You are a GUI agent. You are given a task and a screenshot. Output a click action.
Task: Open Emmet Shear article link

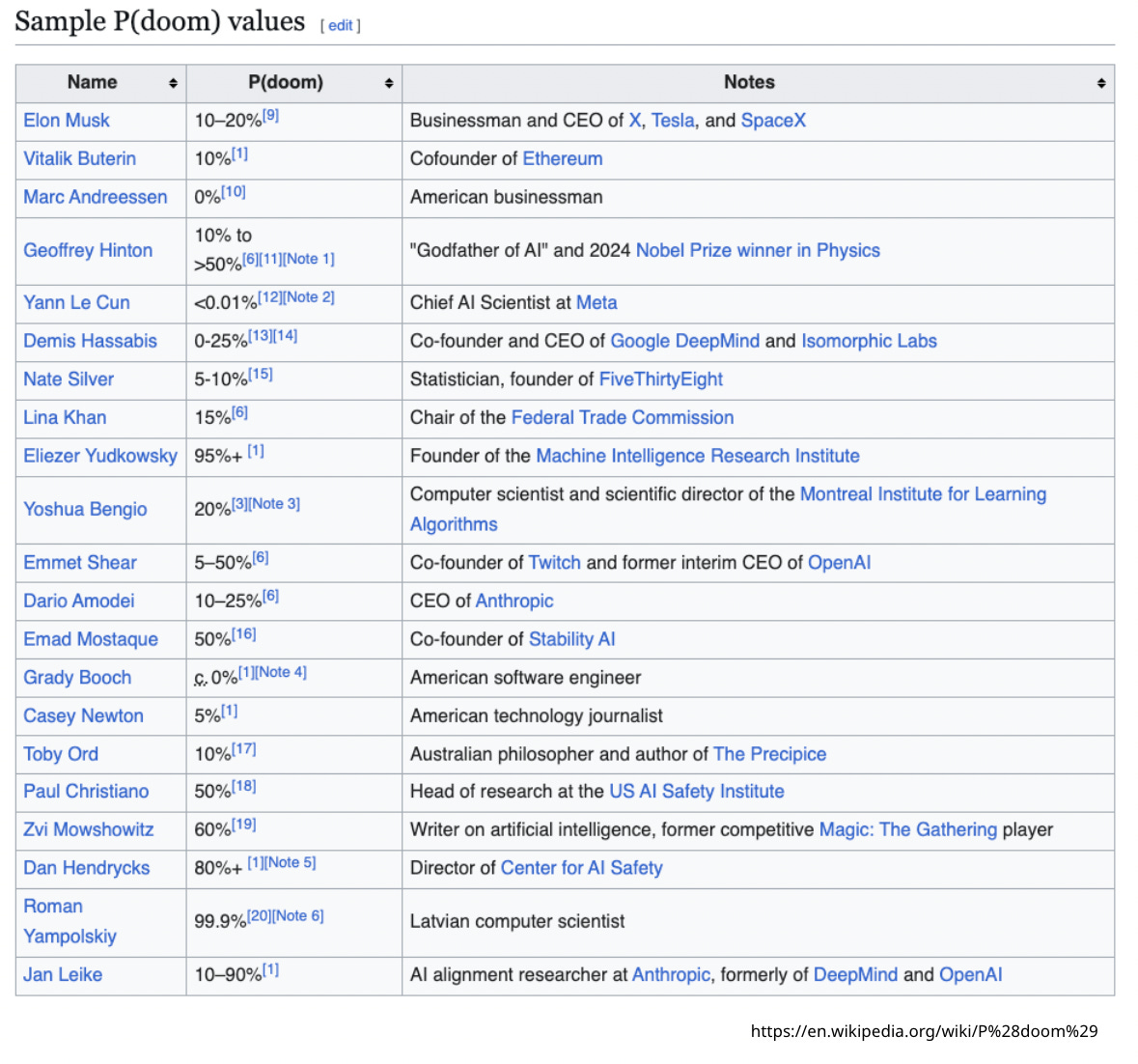80,563
